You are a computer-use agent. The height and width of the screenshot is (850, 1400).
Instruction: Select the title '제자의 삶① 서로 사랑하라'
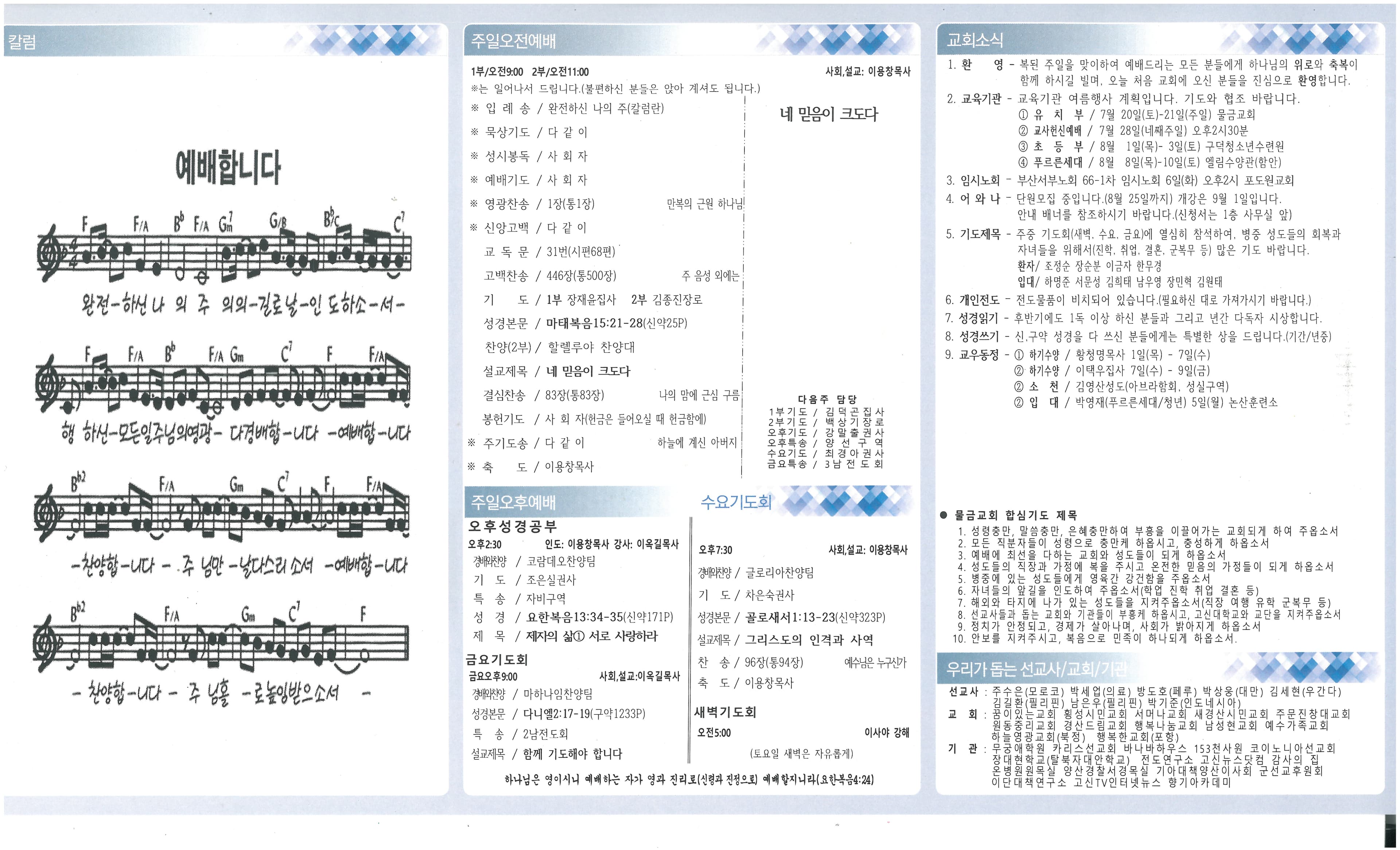(592, 636)
